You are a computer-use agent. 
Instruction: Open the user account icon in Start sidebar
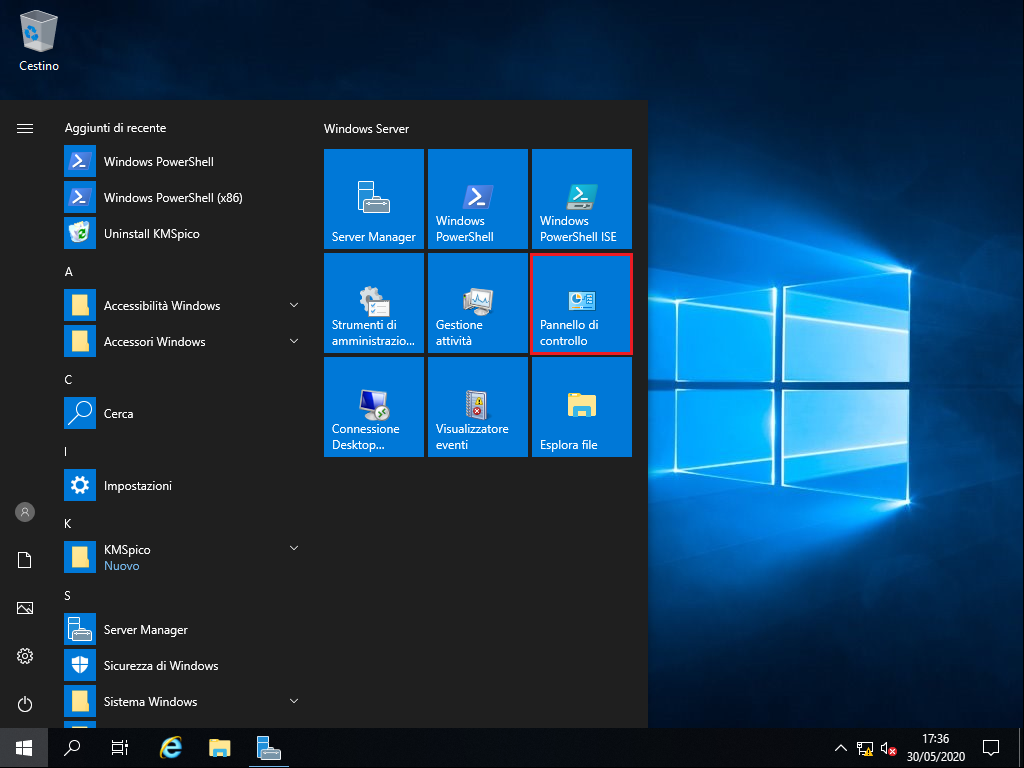pos(25,512)
